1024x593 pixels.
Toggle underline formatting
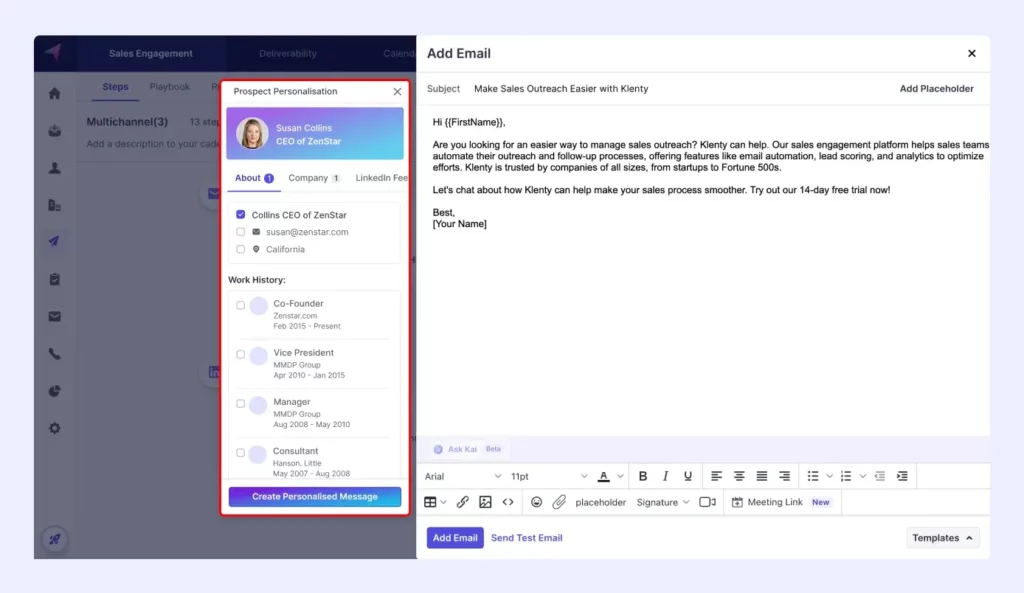tap(688, 476)
